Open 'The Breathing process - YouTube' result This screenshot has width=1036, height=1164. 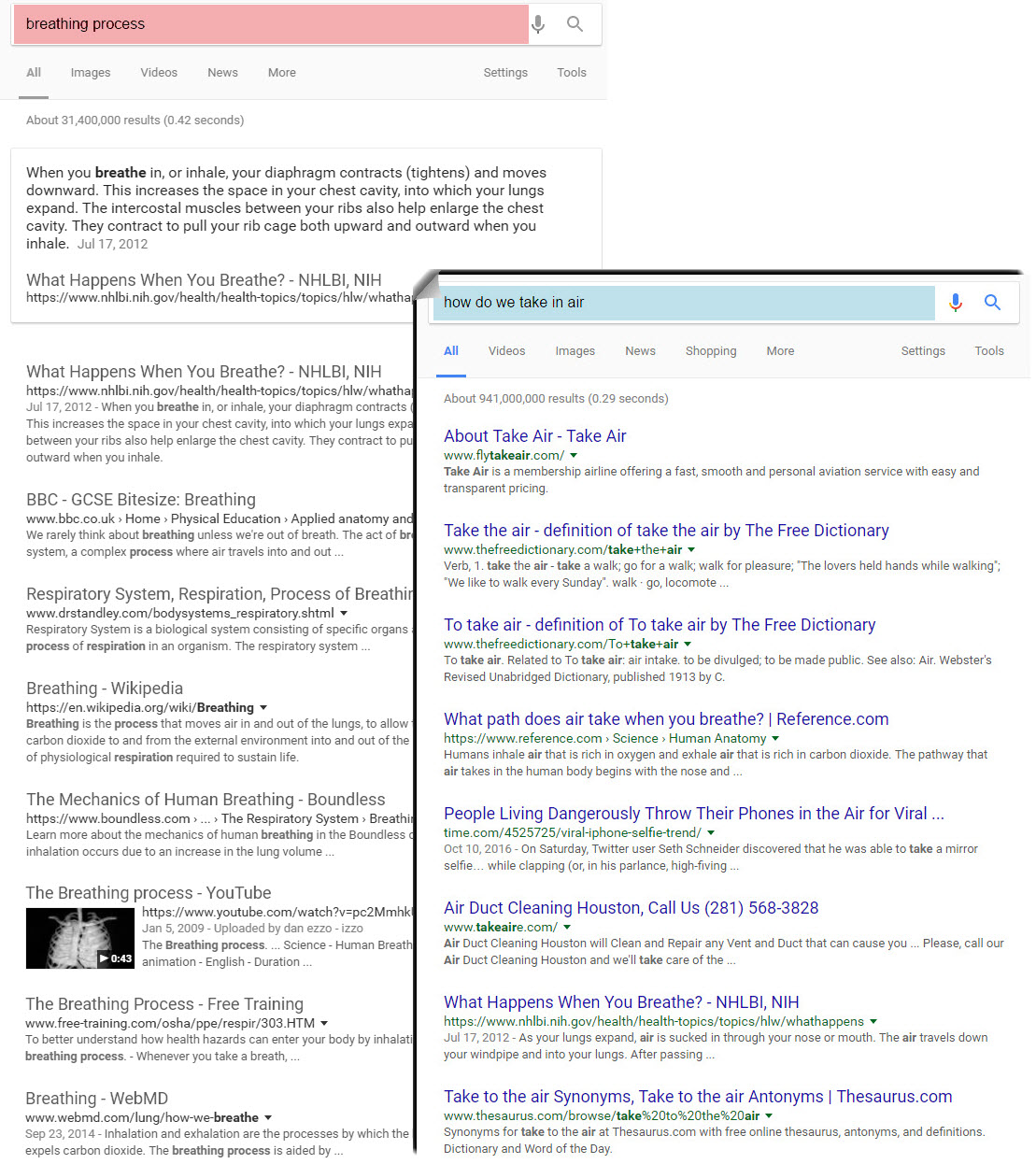click(149, 893)
